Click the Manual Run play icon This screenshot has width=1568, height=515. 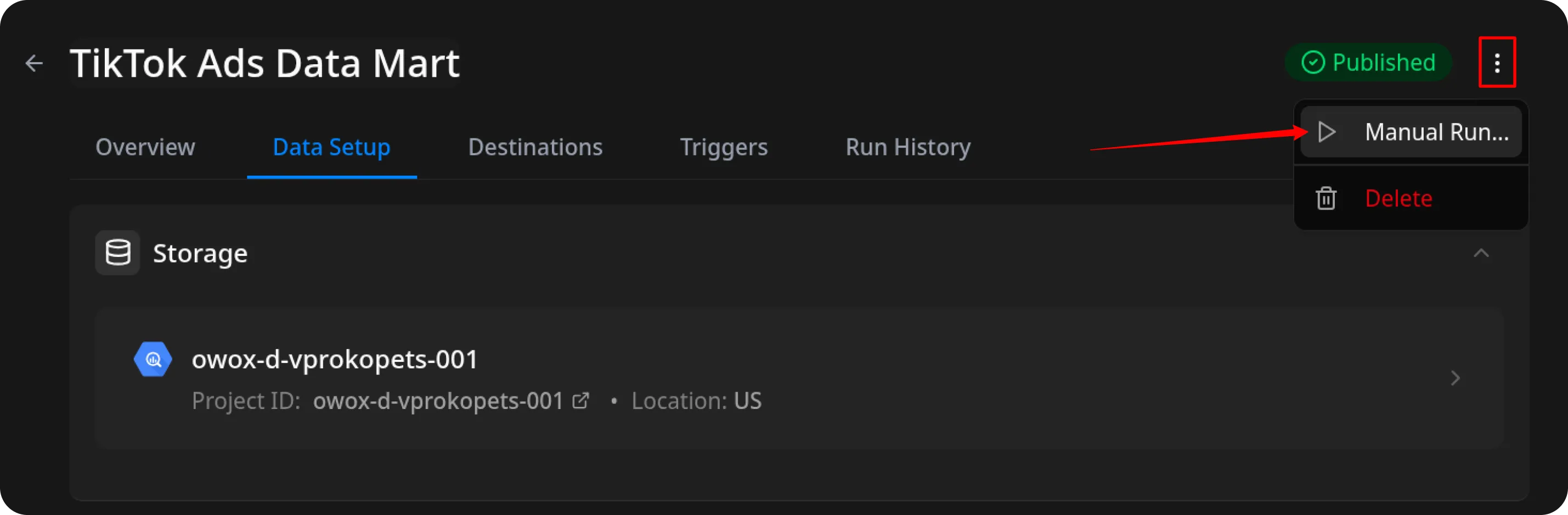click(x=1327, y=132)
